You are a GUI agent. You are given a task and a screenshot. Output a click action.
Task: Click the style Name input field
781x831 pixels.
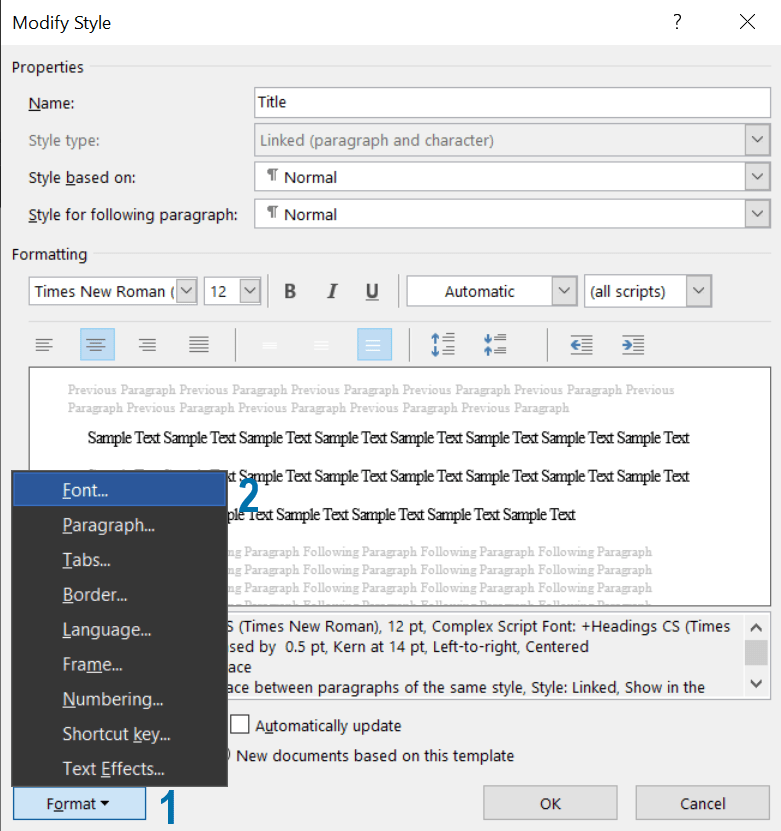click(x=512, y=102)
